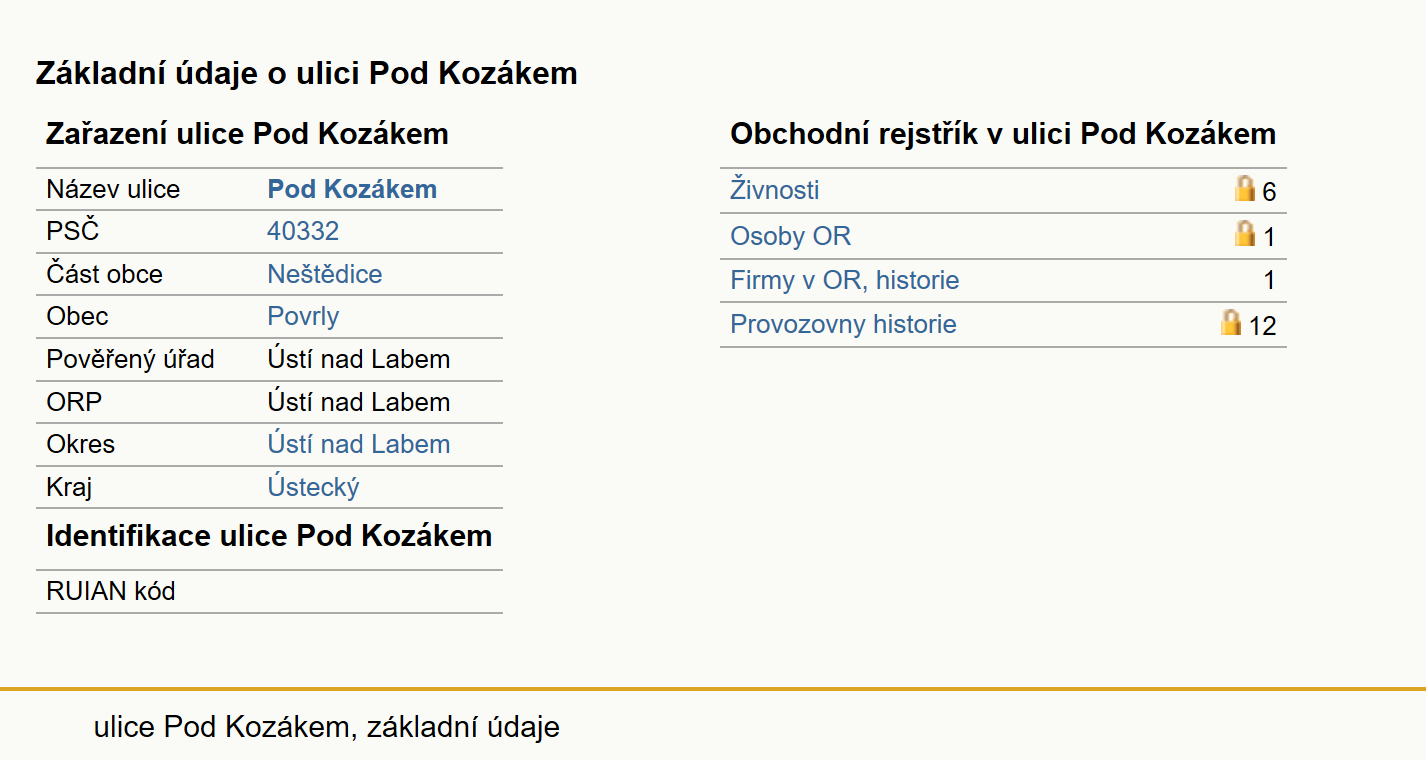1426x760 pixels.
Task: Open the bold Pod Kozákem street name link
Action: click(x=352, y=189)
